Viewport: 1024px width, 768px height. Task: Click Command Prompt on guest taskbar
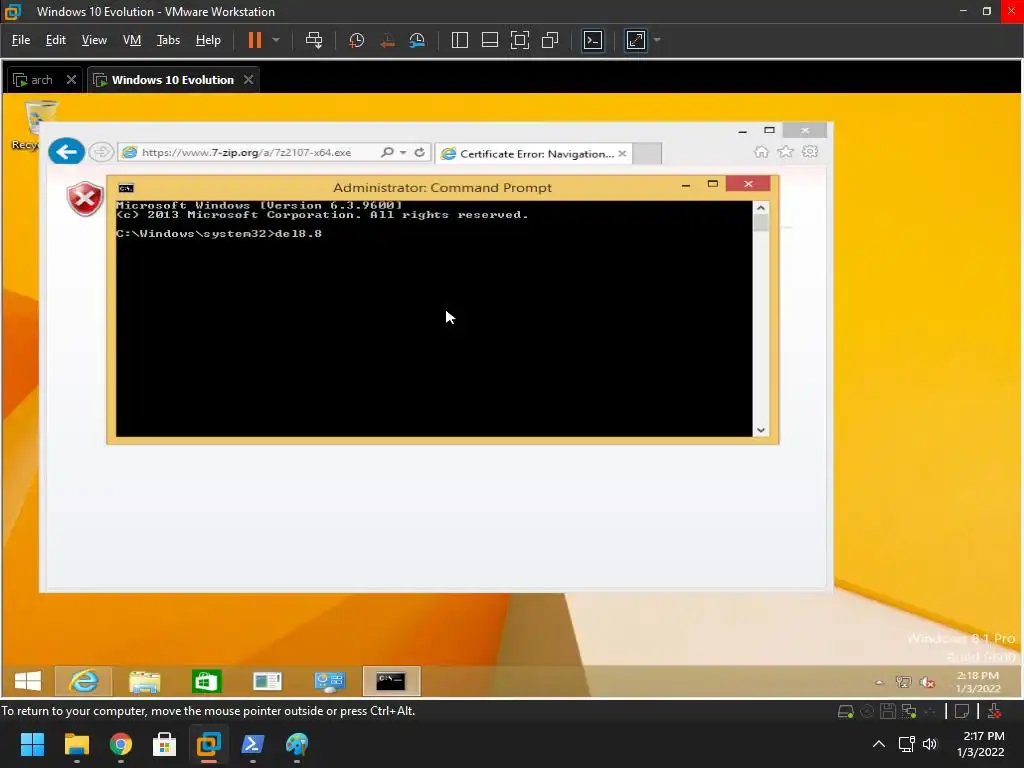coord(391,681)
